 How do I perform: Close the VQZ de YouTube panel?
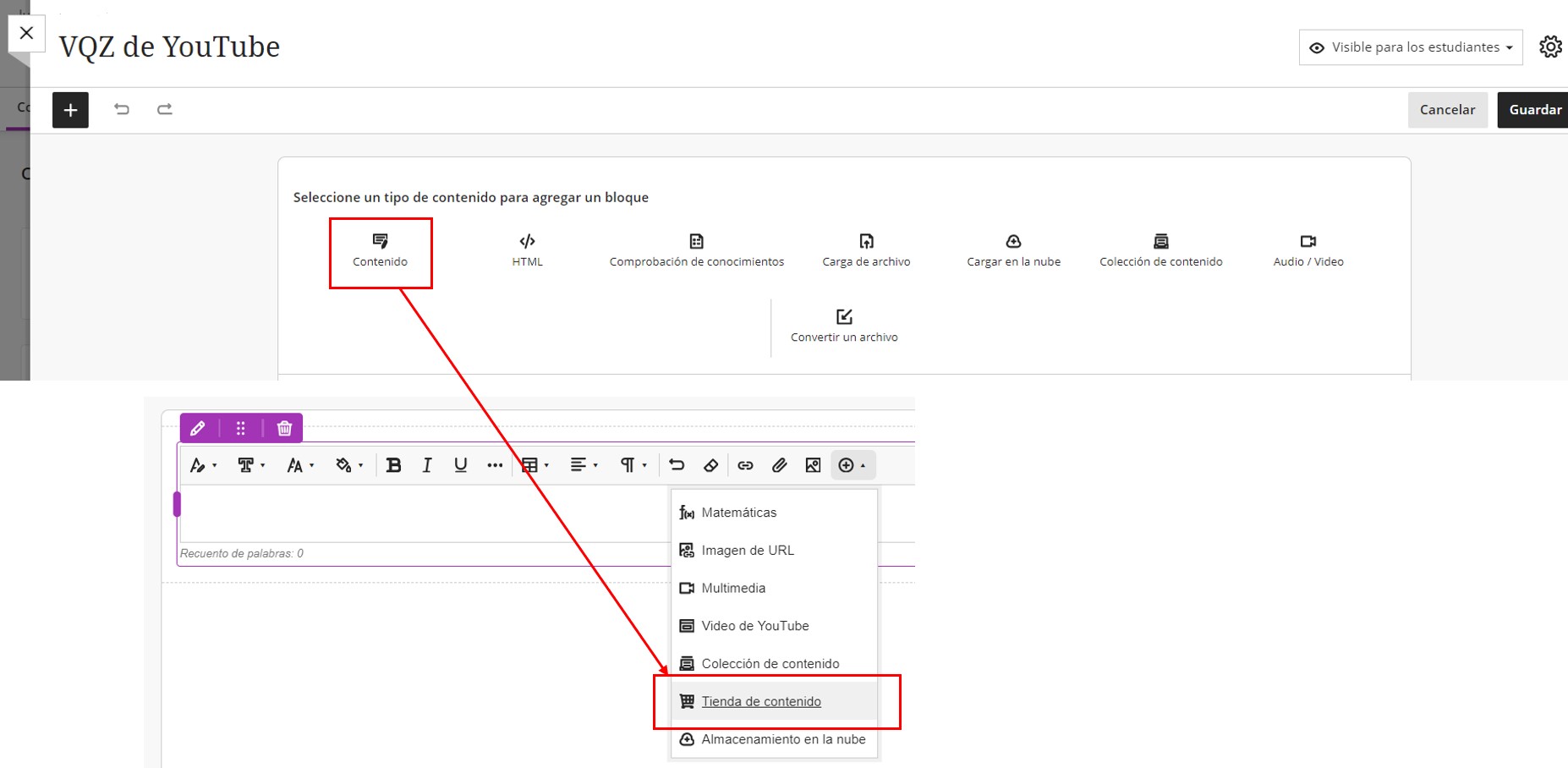[x=26, y=33]
